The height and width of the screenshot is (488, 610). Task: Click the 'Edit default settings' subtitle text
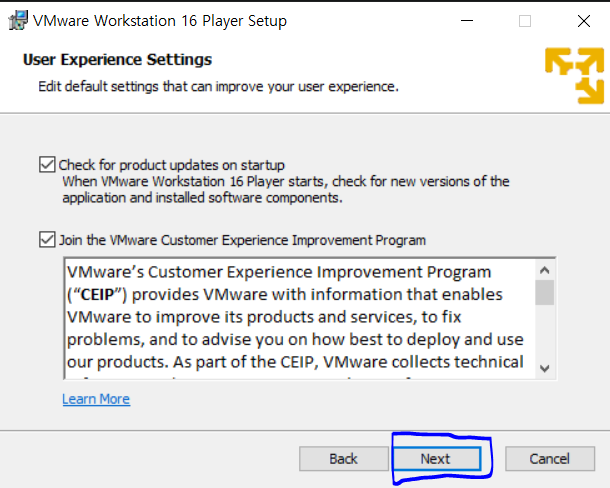[x=218, y=86]
